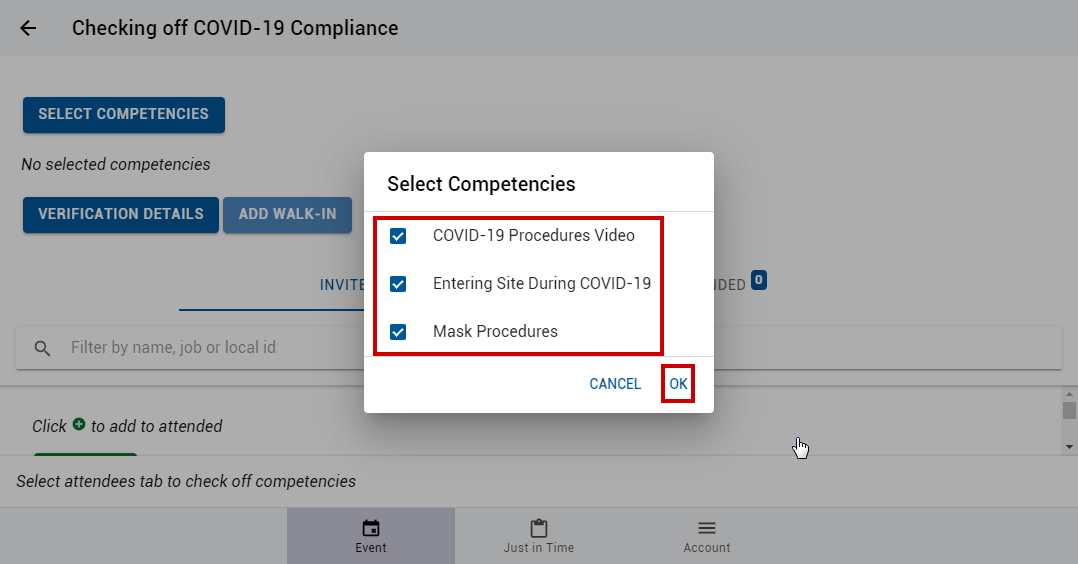Click the attended count badge

[758, 280]
